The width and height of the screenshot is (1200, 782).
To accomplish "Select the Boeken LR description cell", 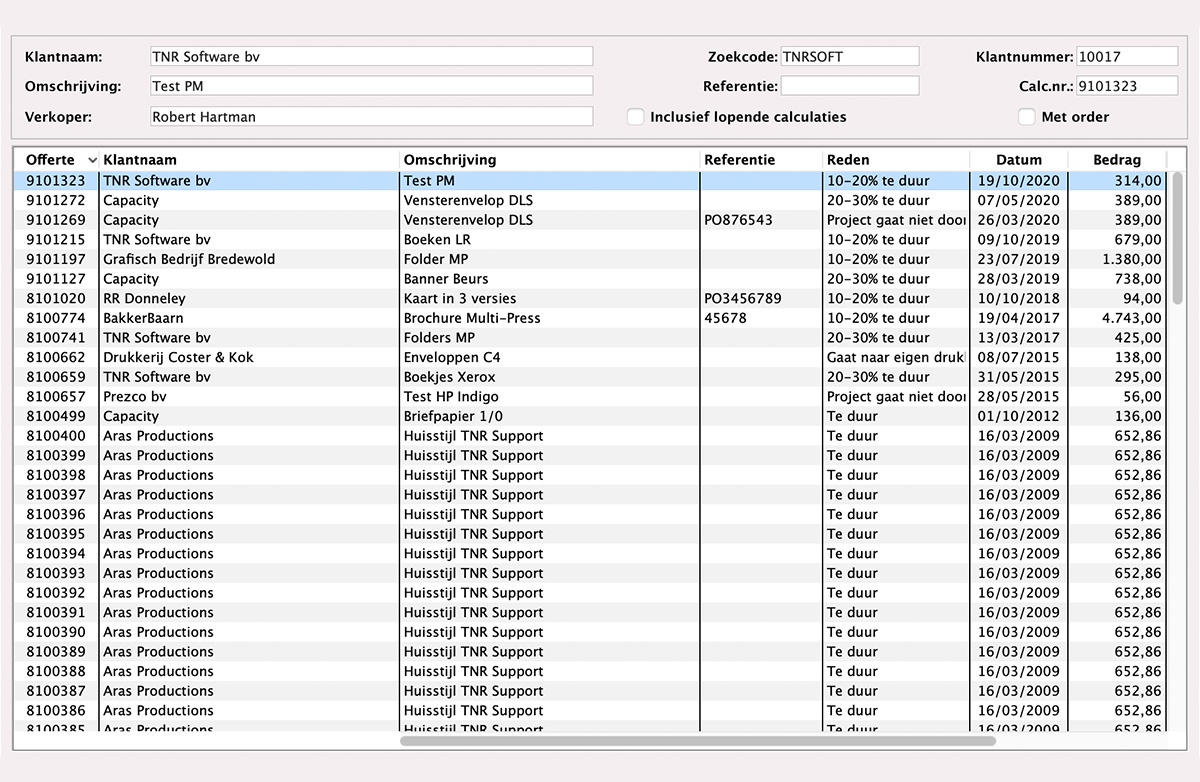I will pos(437,240).
